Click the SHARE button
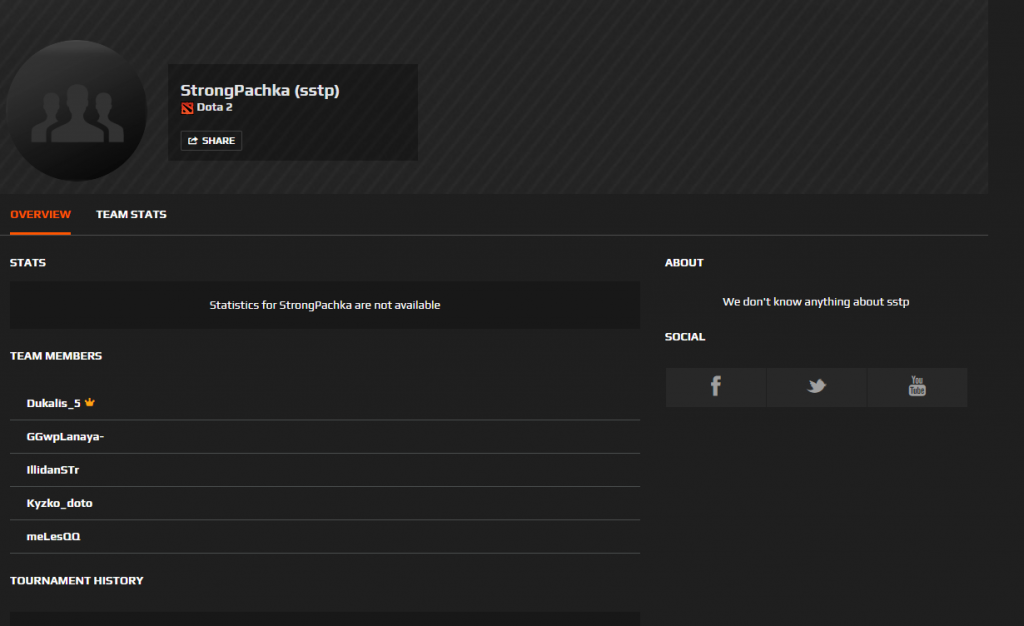The height and width of the screenshot is (626, 1024). (x=211, y=140)
